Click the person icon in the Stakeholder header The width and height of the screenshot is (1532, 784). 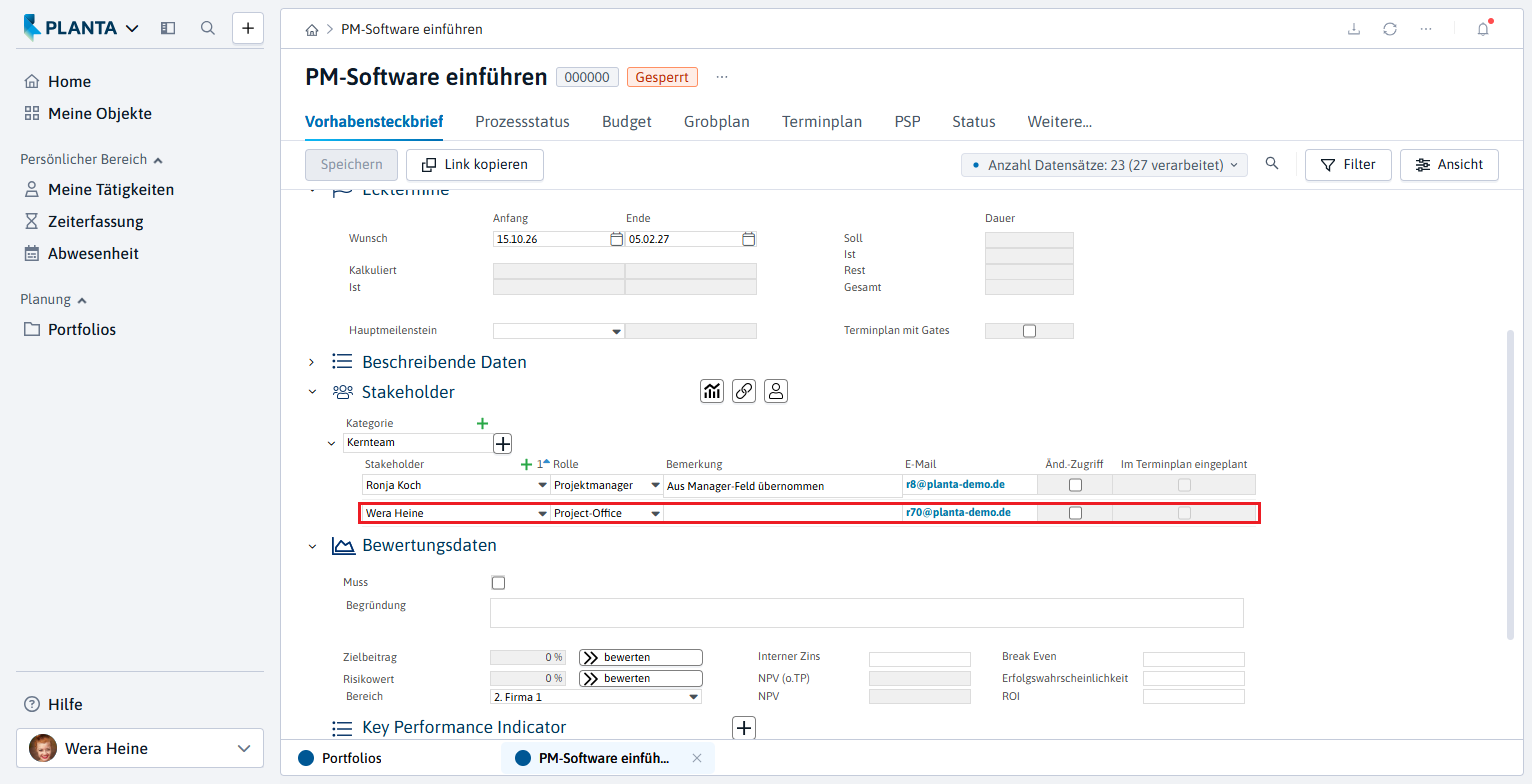pos(776,391)
